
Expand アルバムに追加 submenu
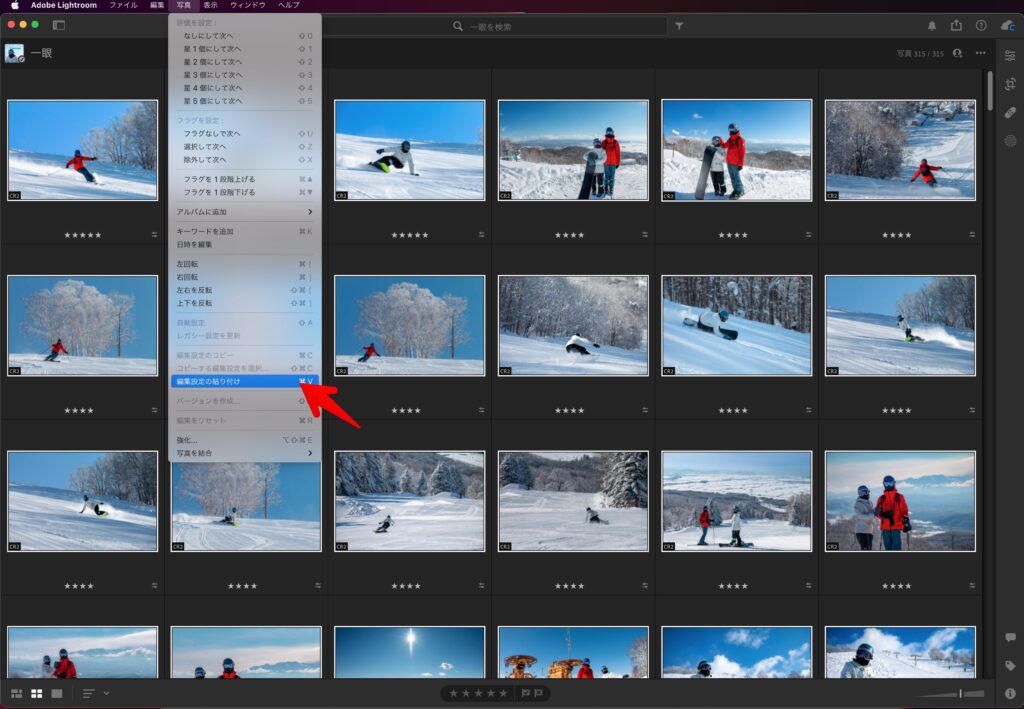(244, 212)
